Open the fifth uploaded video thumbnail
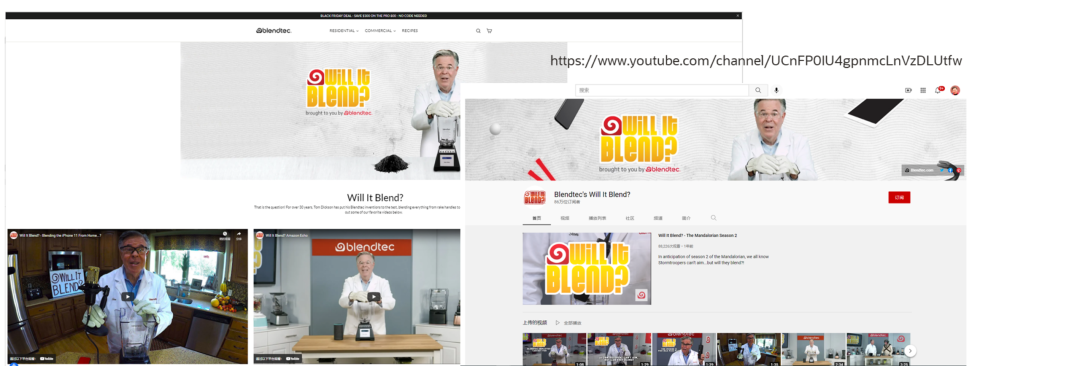Image resolution: width=1080 pixels, height=366 pixels. (x=813, y=349)
